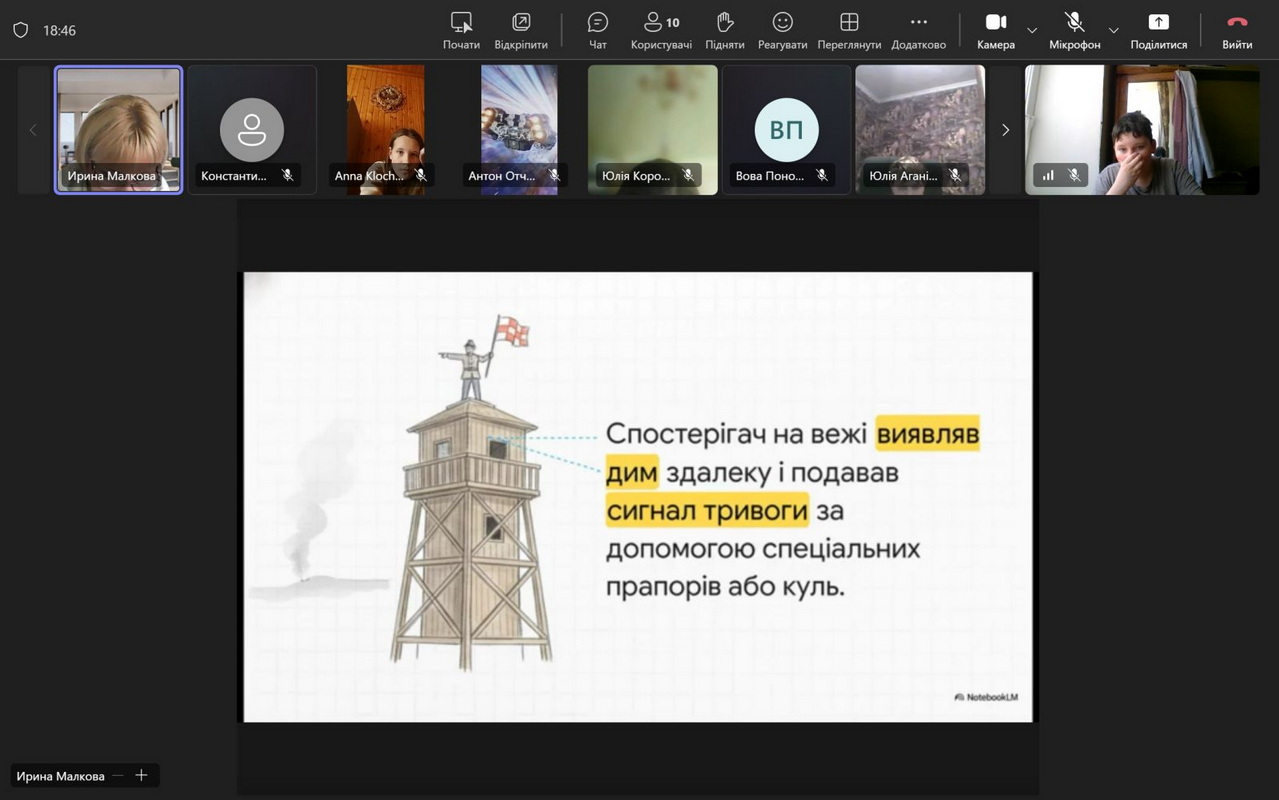Image resolution: width=1279 pixels, height=800 pixels.
Task: Expand the microphone options chevron
Action: (x=1113, y=31)
